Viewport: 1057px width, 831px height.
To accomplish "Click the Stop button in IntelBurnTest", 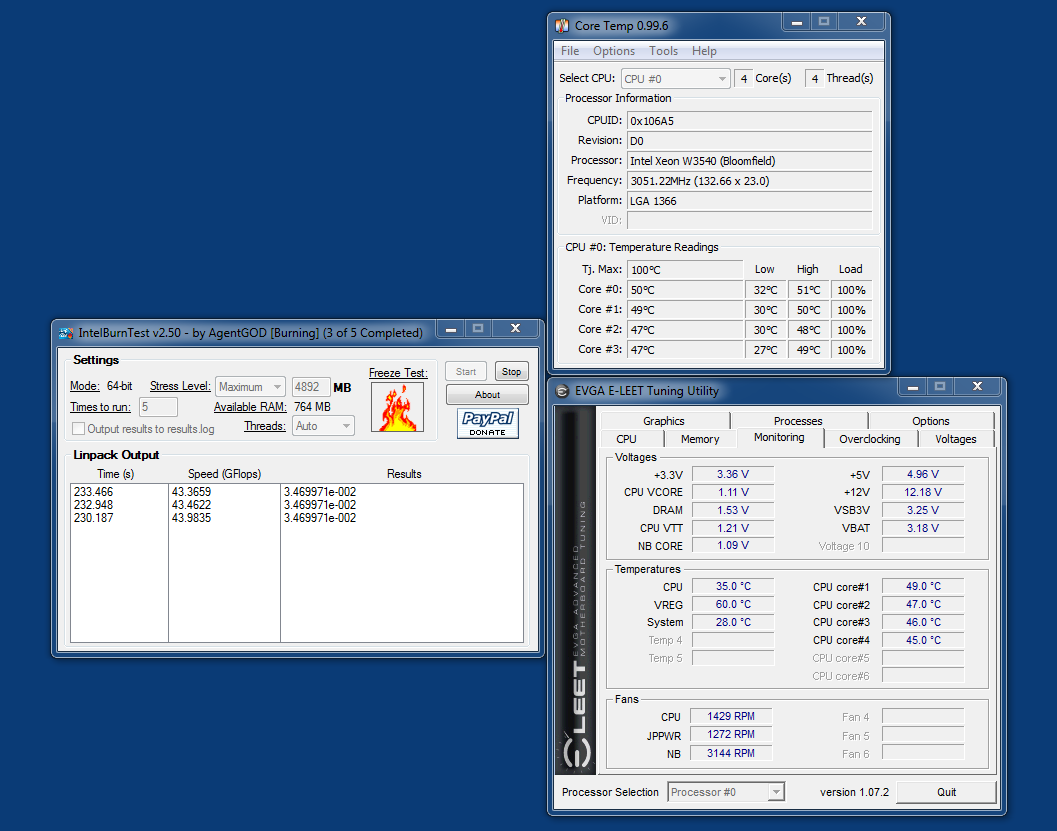I will 512,371.
